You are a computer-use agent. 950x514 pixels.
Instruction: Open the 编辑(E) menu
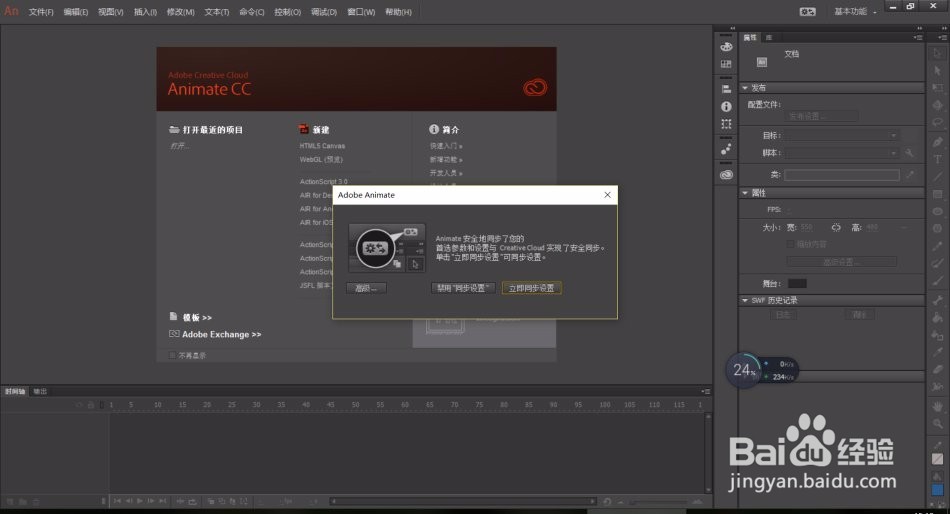(76, 12)
